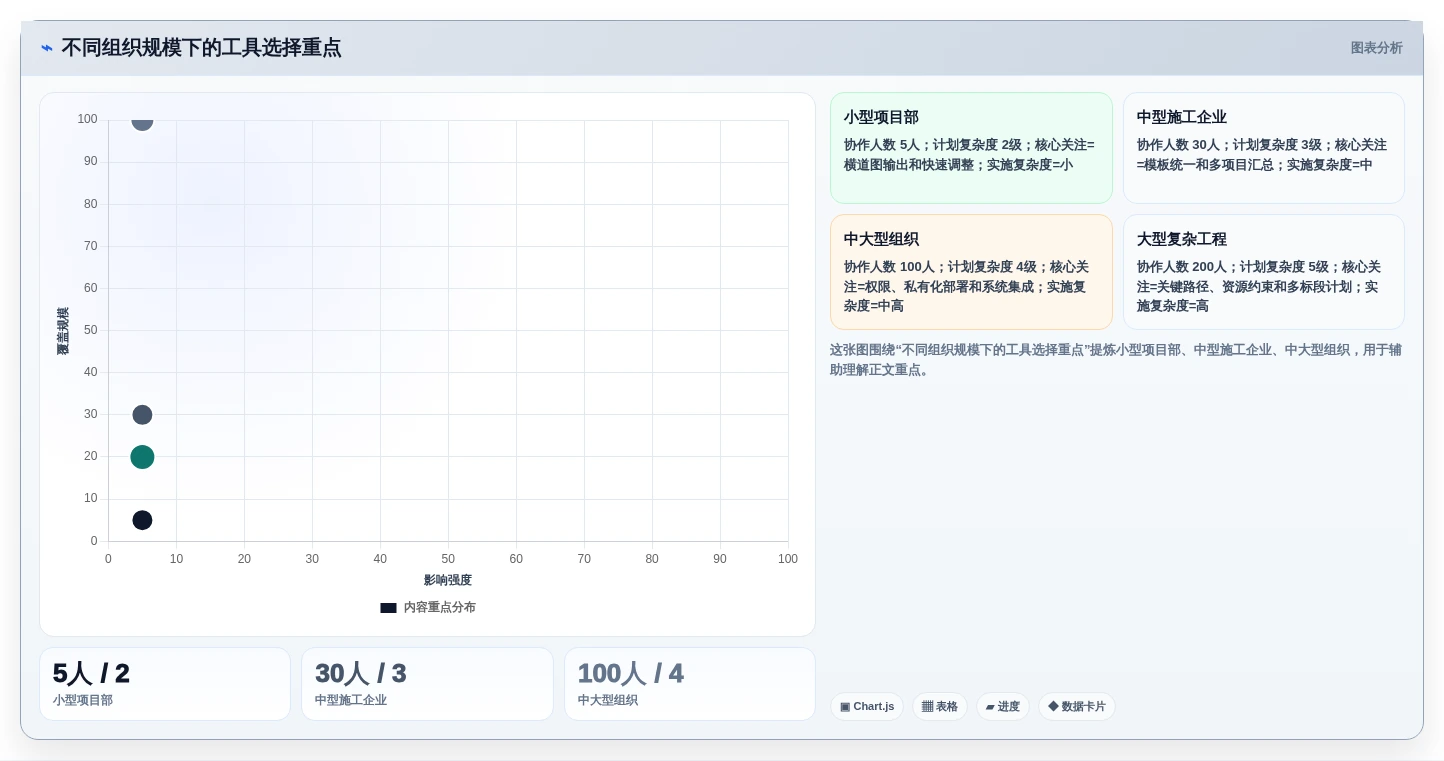
Task: Click the chart bubble at value 30
Action: [x=142, y=415]
